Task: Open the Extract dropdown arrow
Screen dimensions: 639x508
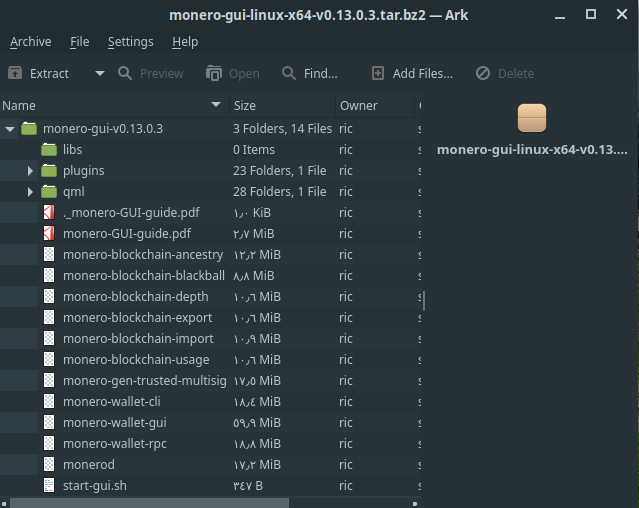Action: [100, 73]
